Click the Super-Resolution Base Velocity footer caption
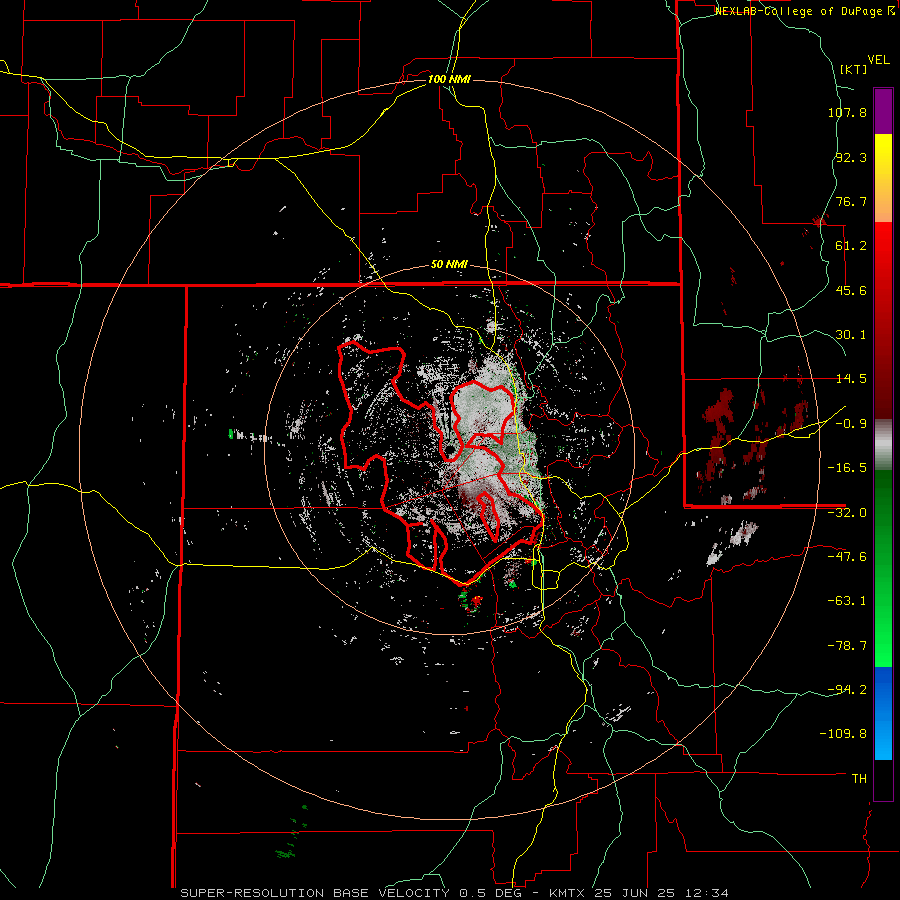This screenshot has width=900, height=900. [455, 893]
